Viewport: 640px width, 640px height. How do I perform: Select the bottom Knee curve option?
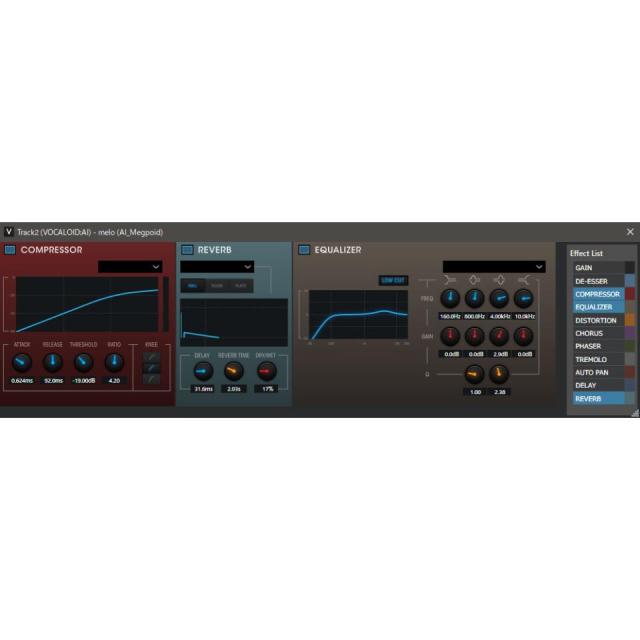click(151, 379)
